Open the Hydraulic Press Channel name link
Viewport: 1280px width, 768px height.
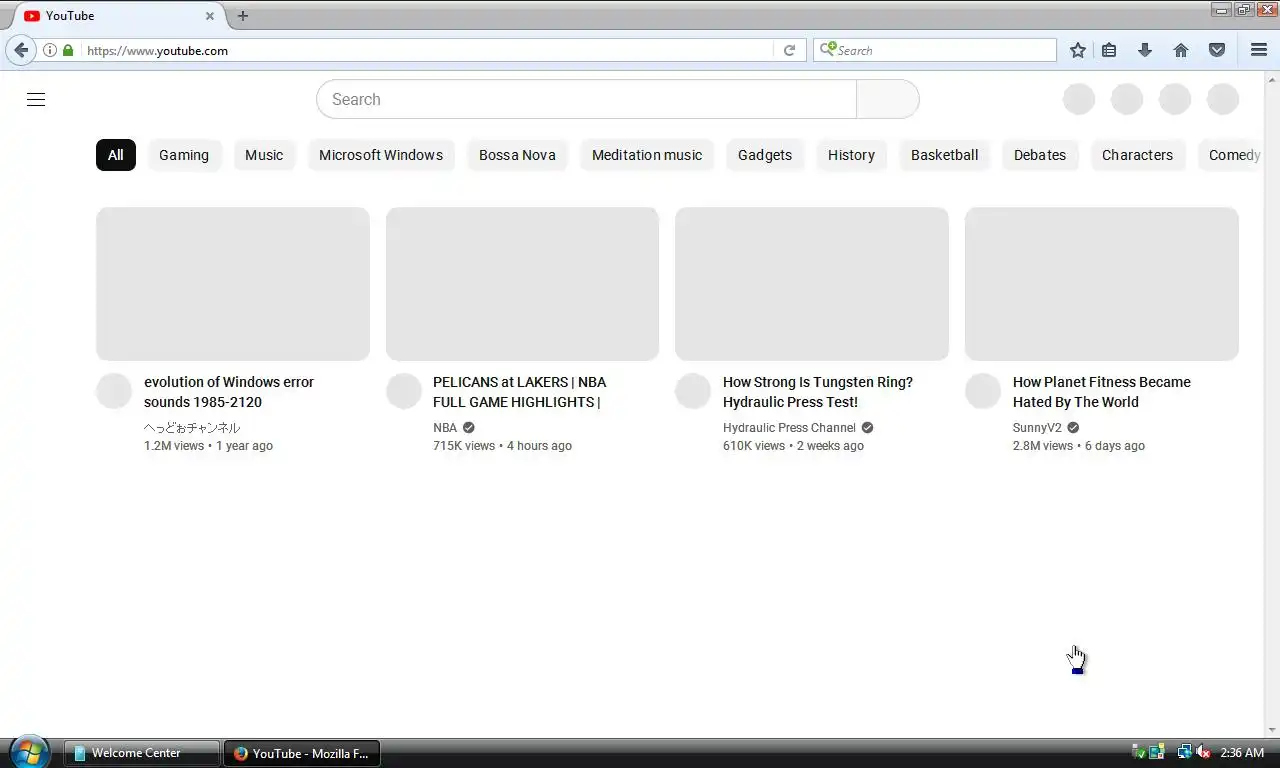(789, 427)
